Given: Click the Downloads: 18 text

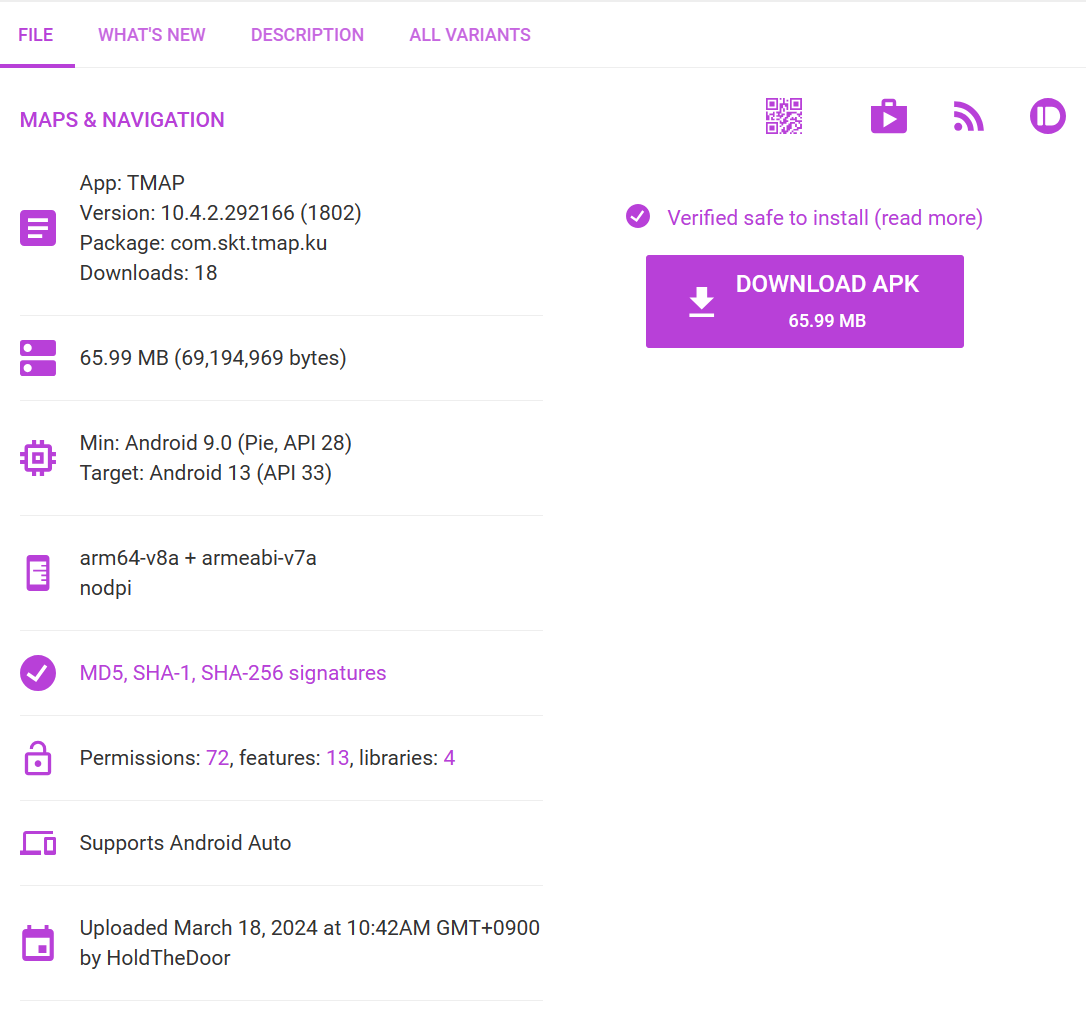Looking at the screenshot, I should point(148,273).
